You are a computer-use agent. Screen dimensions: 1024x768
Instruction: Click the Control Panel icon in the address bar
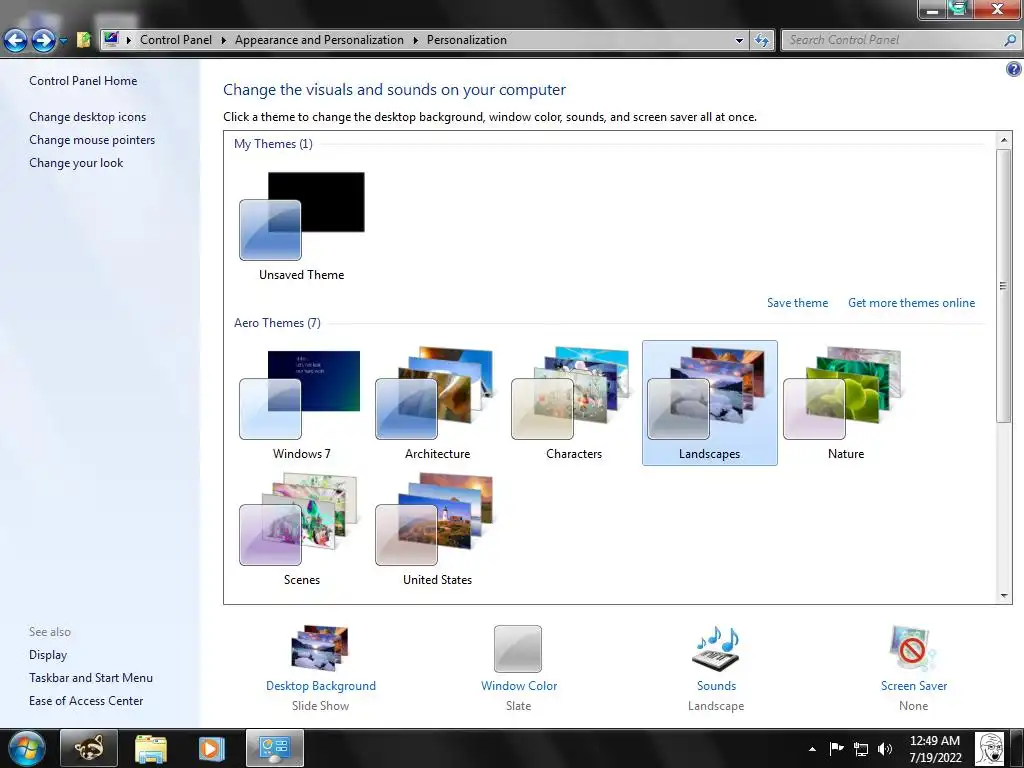tap(111, 39)
